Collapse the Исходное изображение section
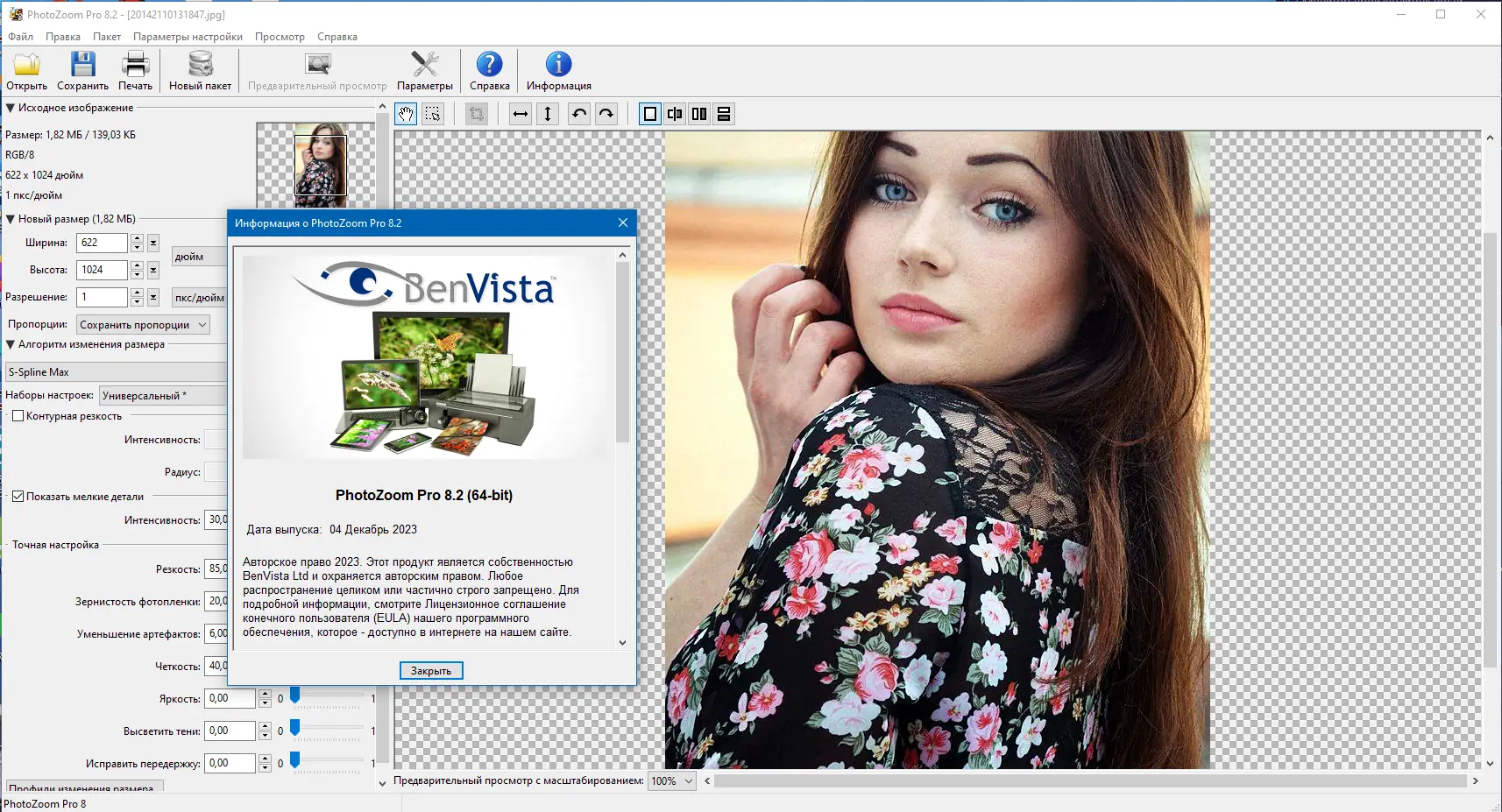The width and height of the screenshot is (1502, 812). tap(11, 109)
